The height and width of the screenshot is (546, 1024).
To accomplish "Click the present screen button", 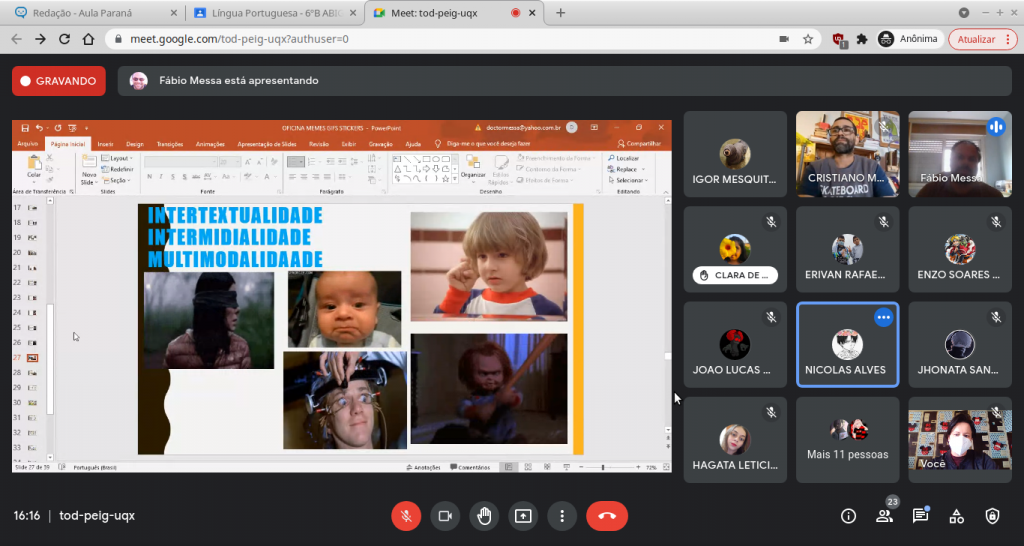I will (x=523, y=516).
